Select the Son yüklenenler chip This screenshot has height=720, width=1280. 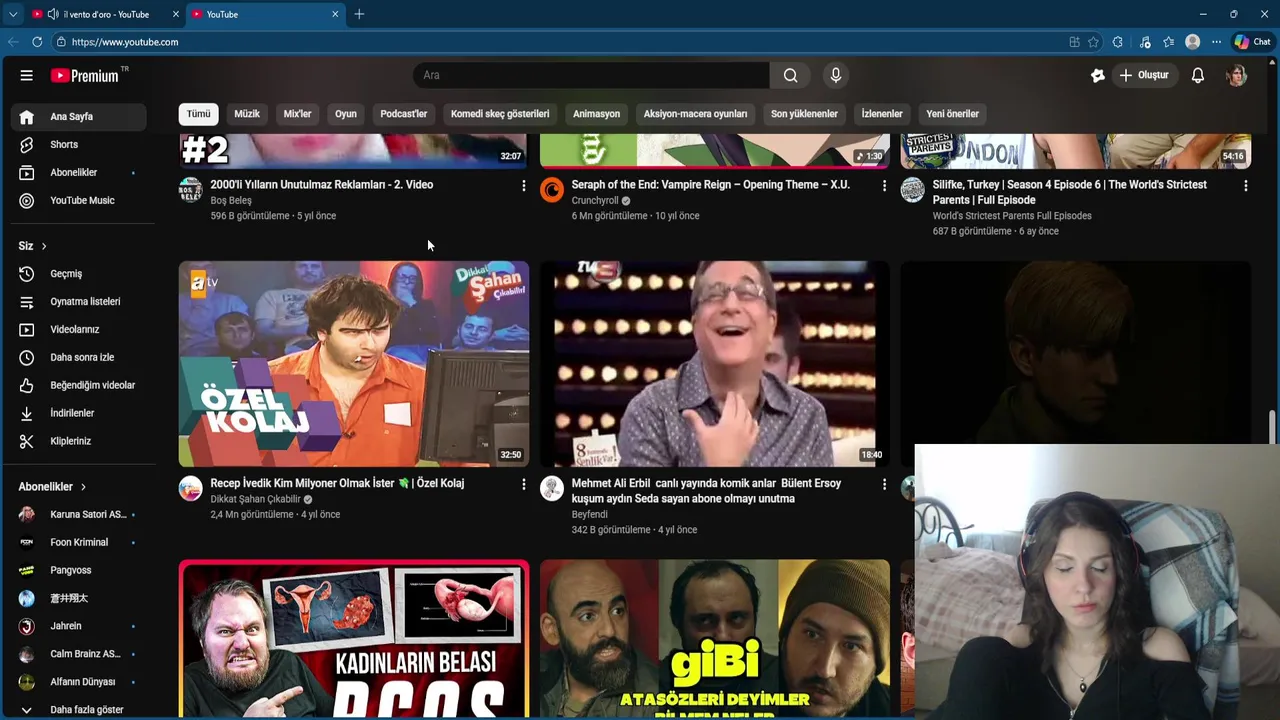804,114
